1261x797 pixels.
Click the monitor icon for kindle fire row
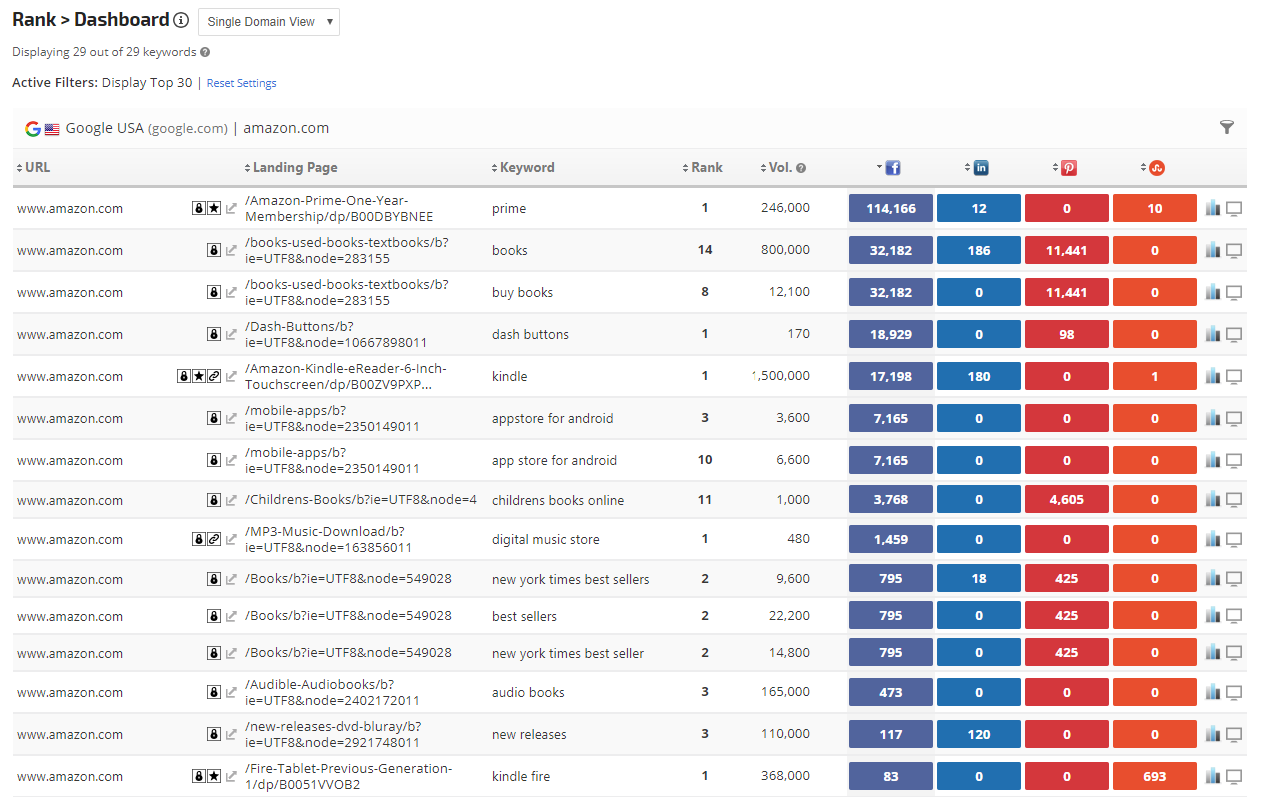[x=1234, y=776]
